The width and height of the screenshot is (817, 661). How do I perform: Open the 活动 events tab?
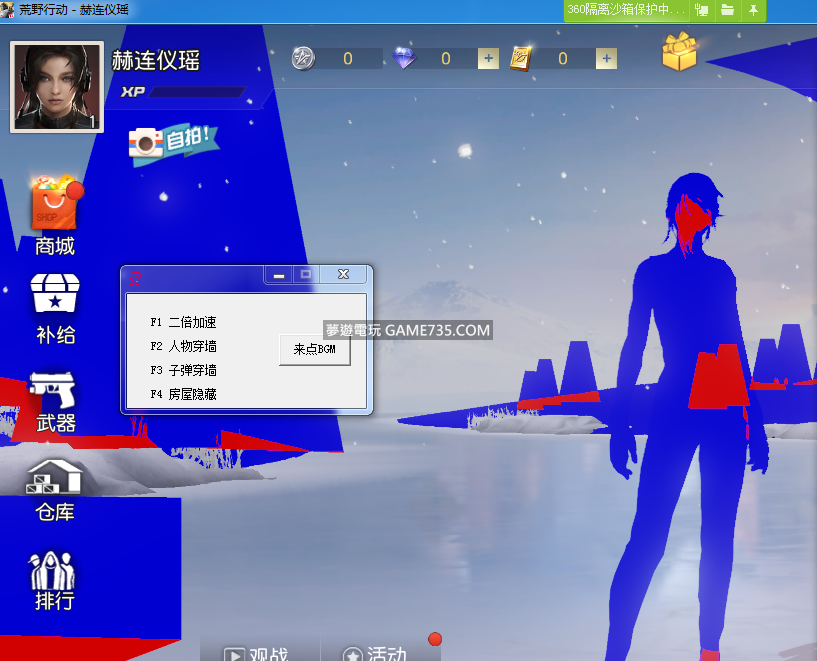point(374,654)
